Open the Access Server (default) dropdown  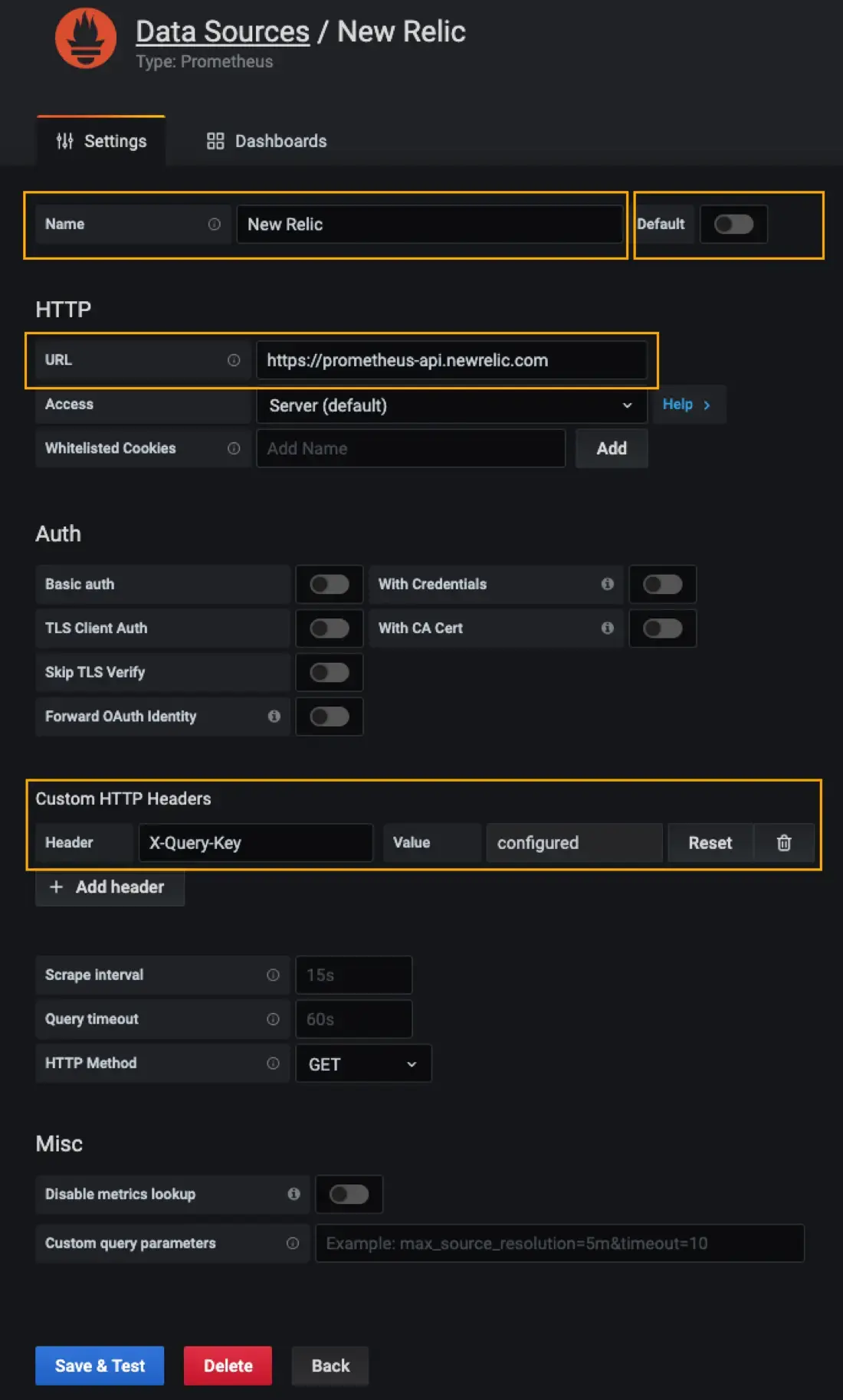point(451,405)
